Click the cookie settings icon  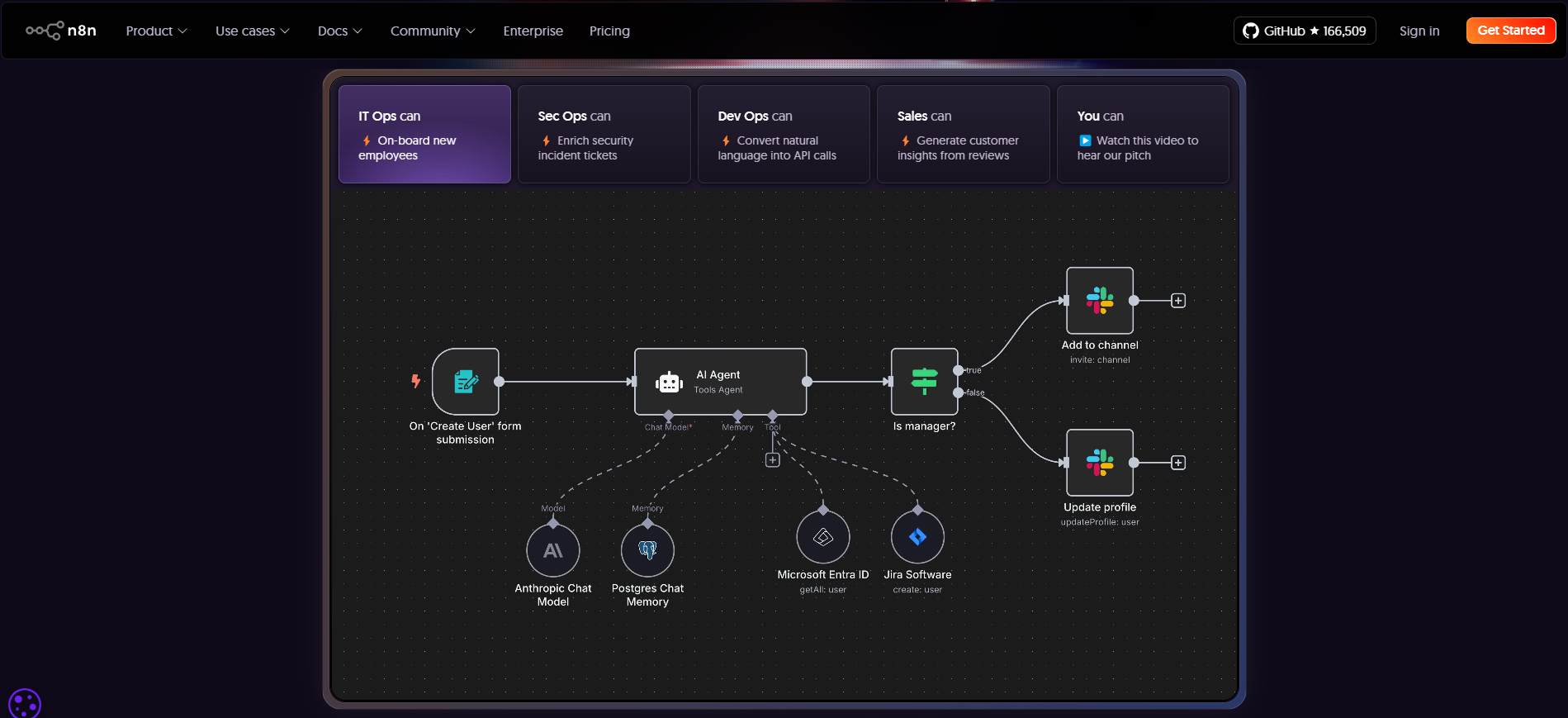pos(24,704)
